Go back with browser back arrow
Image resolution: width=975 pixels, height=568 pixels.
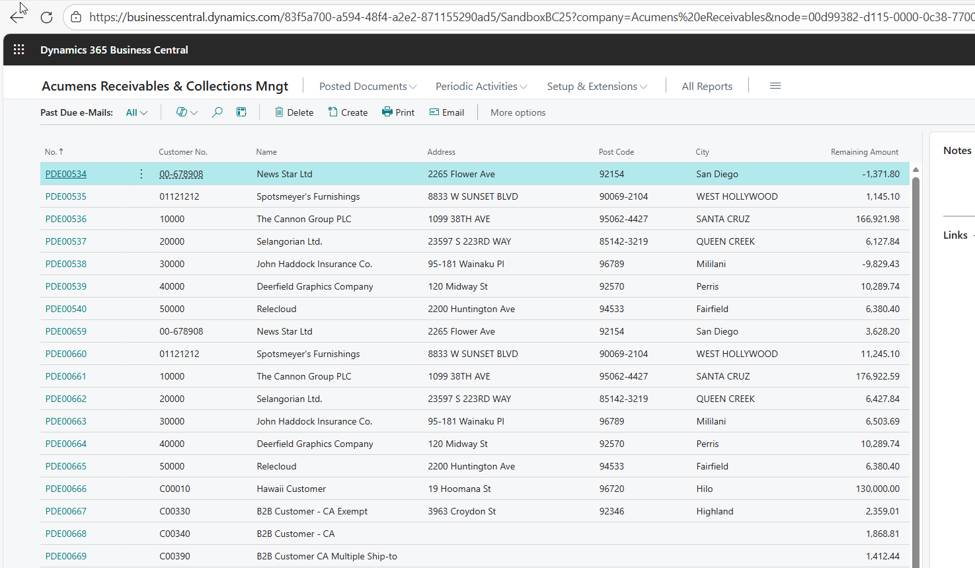(17, 17)
